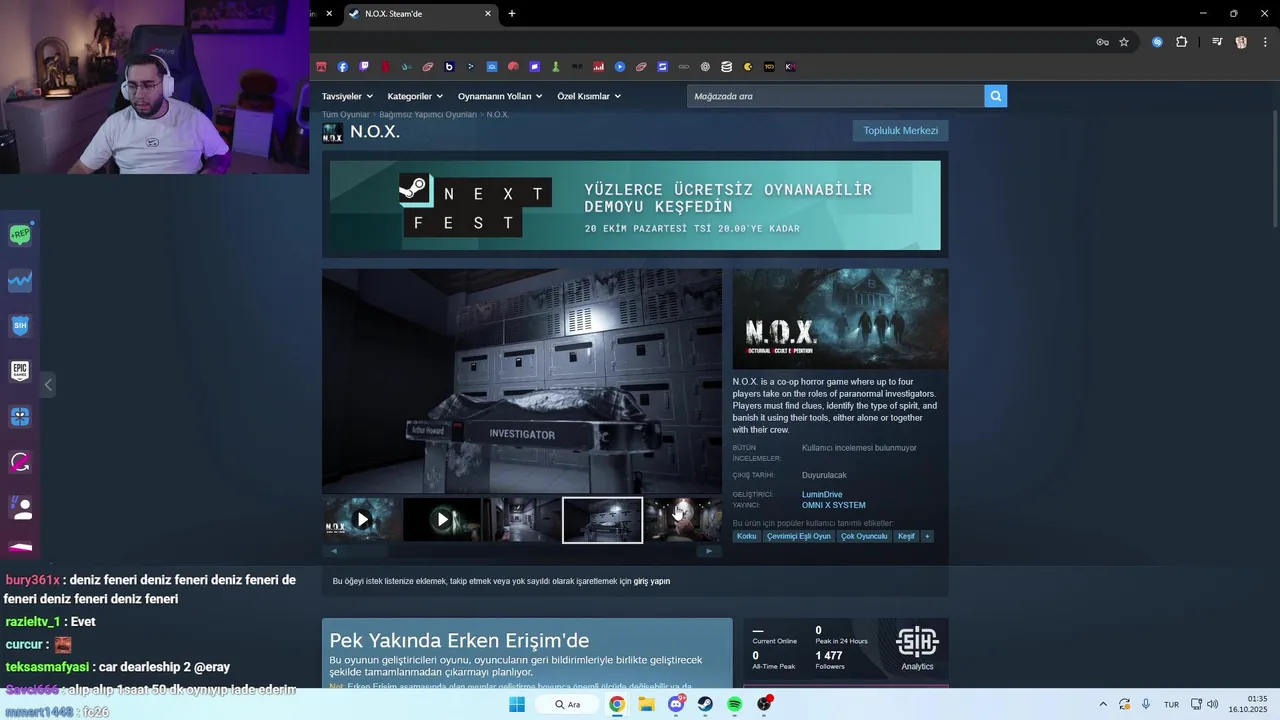Select the highlighted morgue screenshot thumbnail
Viewport: 1280px width, 720px height.
coord(602,520)
